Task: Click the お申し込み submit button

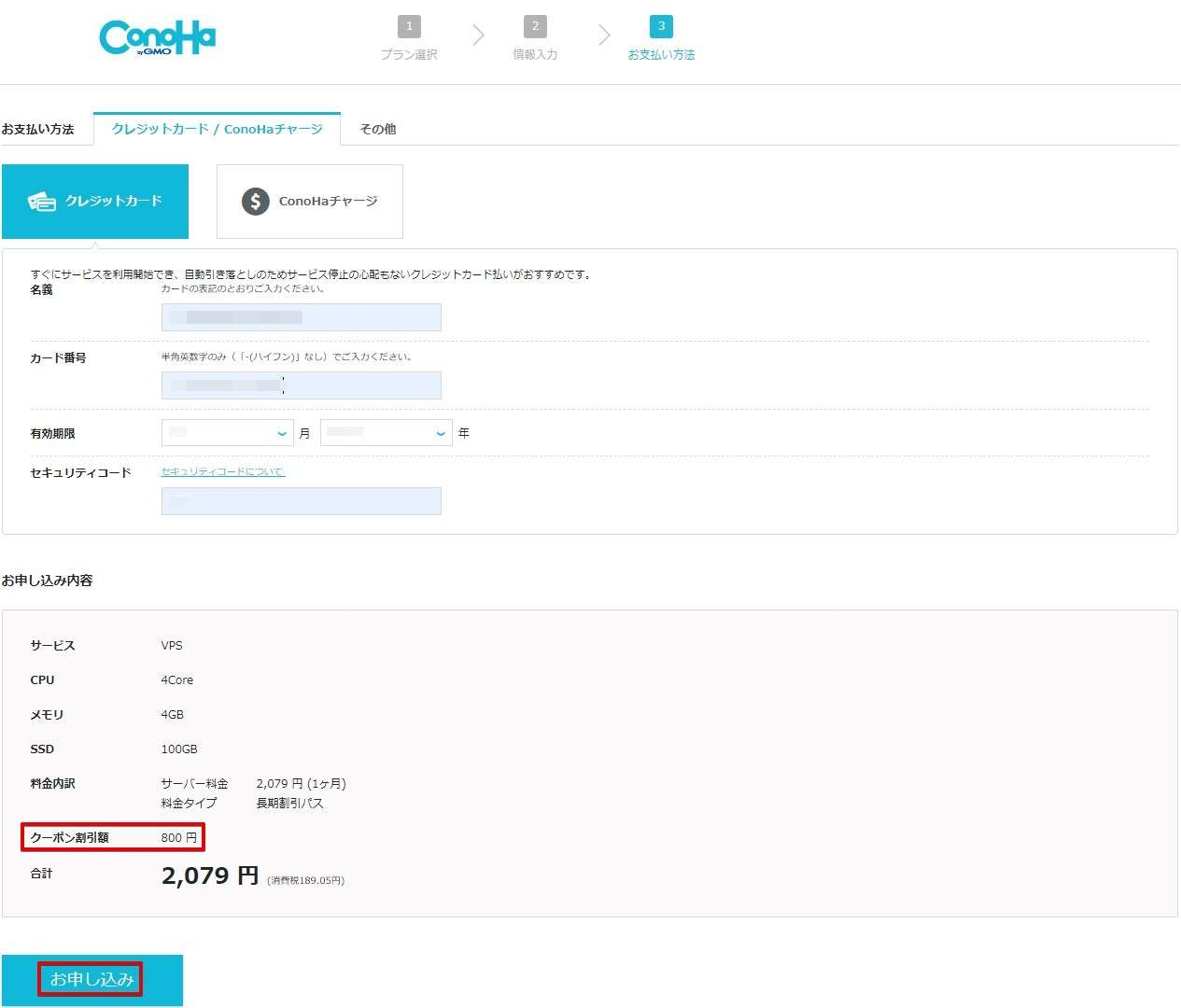Action: 92,980
